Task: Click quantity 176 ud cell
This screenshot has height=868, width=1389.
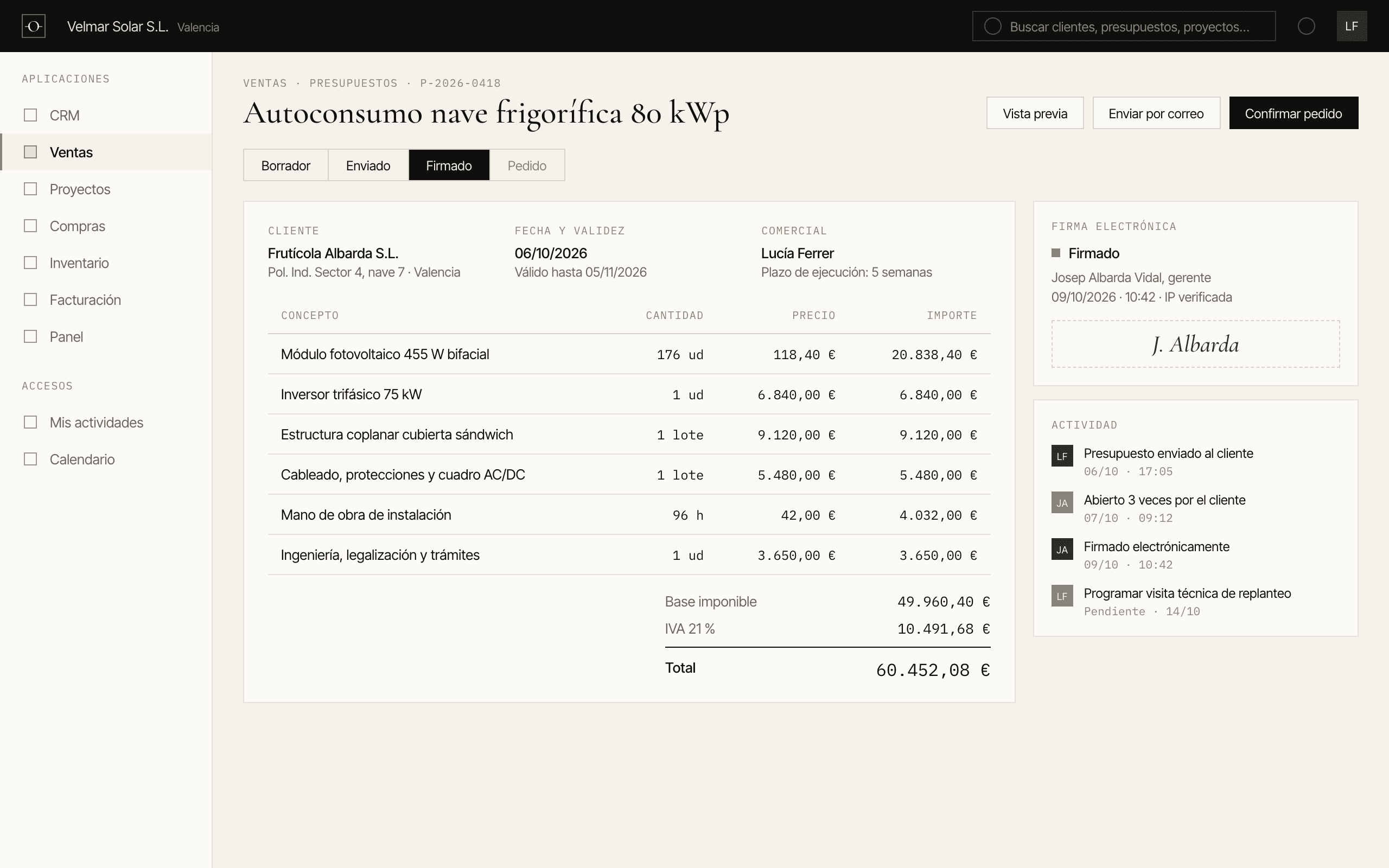Action: [x=680, y=355]
